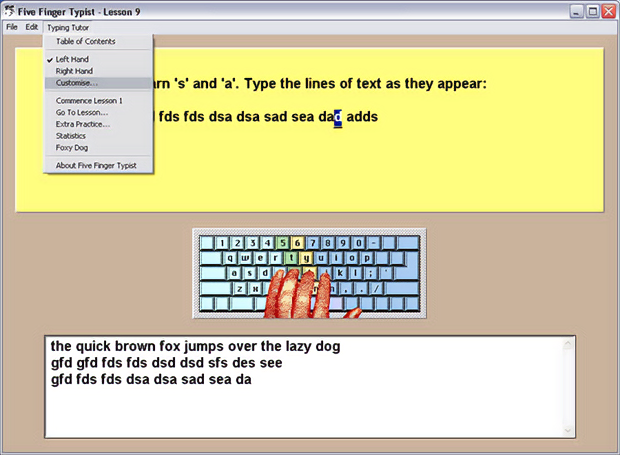Viewport: 620px width, 455px height.
Task: Click the 'r' key on keyboard picture
Action: point(276,258)
